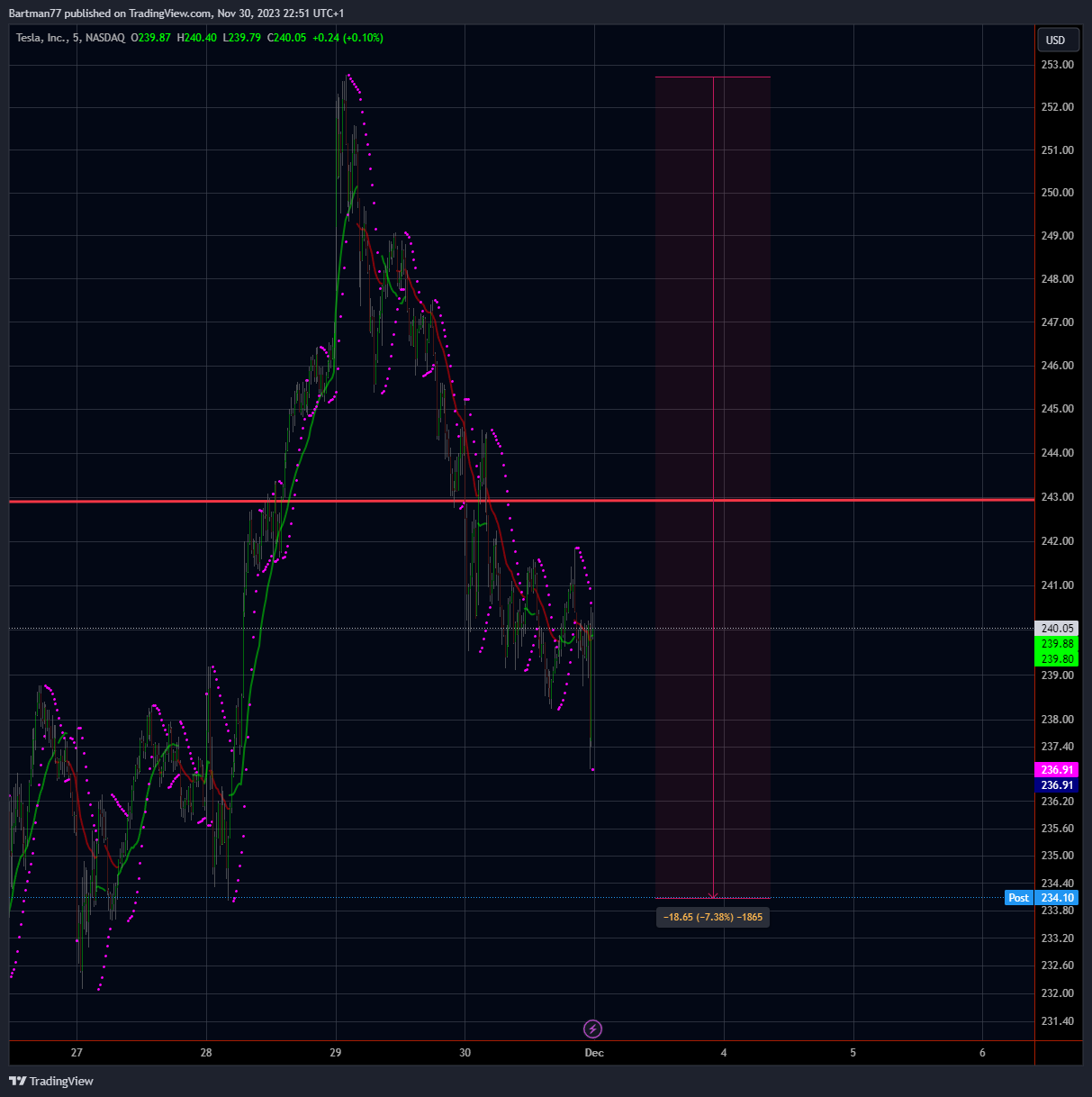Click the +0.24 (+0.10%) change value
Viewport: 1092px width, 1097px height.
(347, 38)
